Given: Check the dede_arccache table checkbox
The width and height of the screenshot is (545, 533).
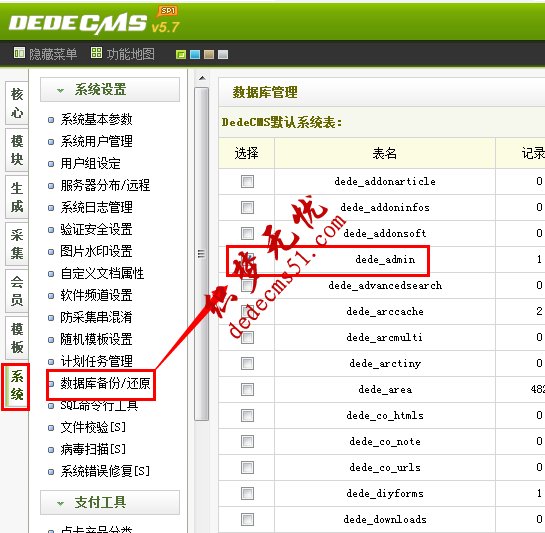Looking at the screenshot, I should tap(247, 311).
